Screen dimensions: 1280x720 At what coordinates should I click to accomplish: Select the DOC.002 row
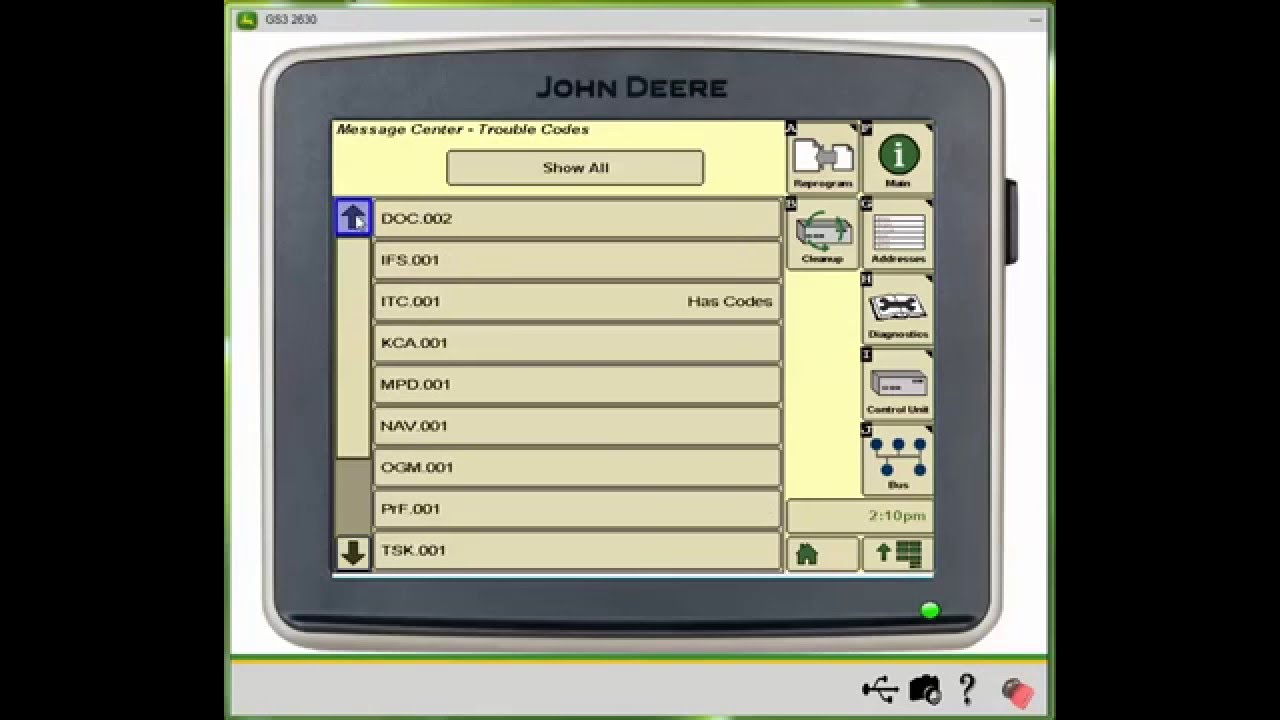577,218
